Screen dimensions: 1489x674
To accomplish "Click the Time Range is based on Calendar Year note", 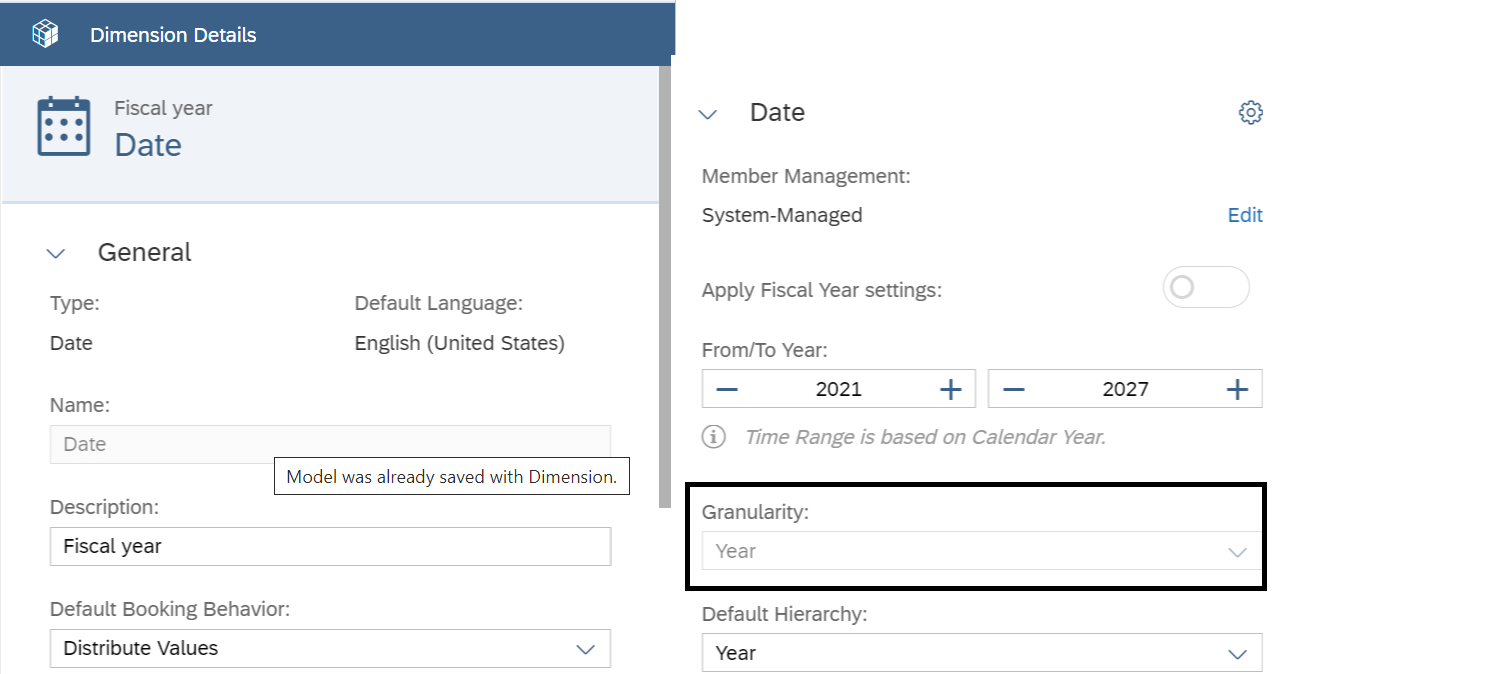I will point(925,437).
